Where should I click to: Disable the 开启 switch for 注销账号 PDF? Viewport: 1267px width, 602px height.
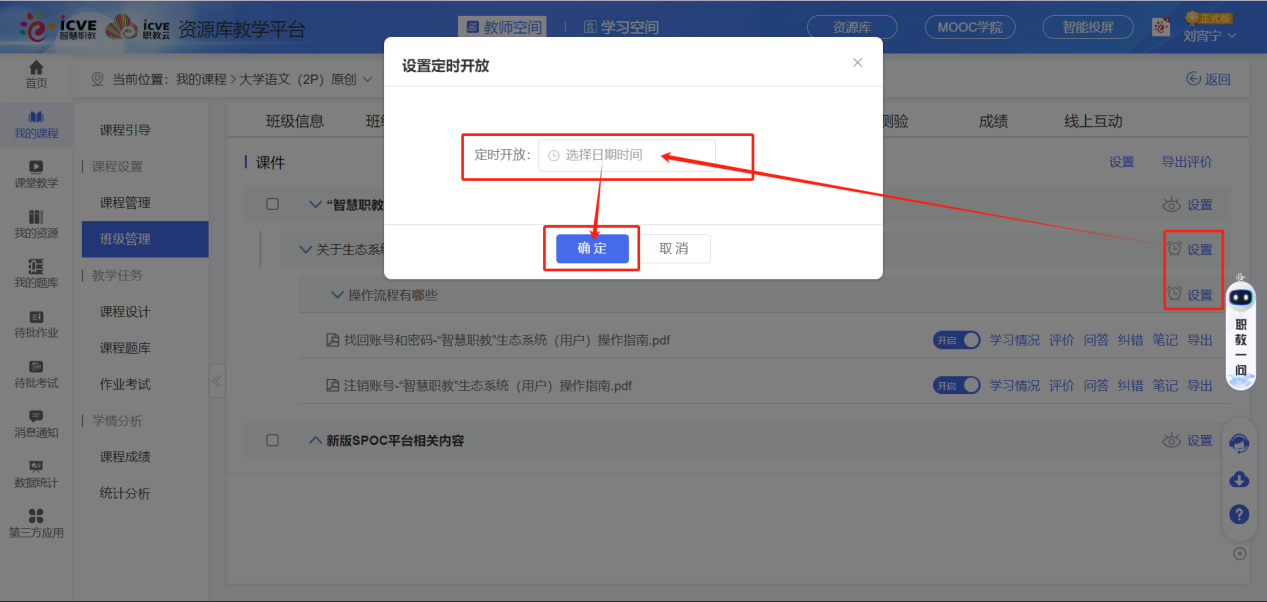[x=956, y=385]
